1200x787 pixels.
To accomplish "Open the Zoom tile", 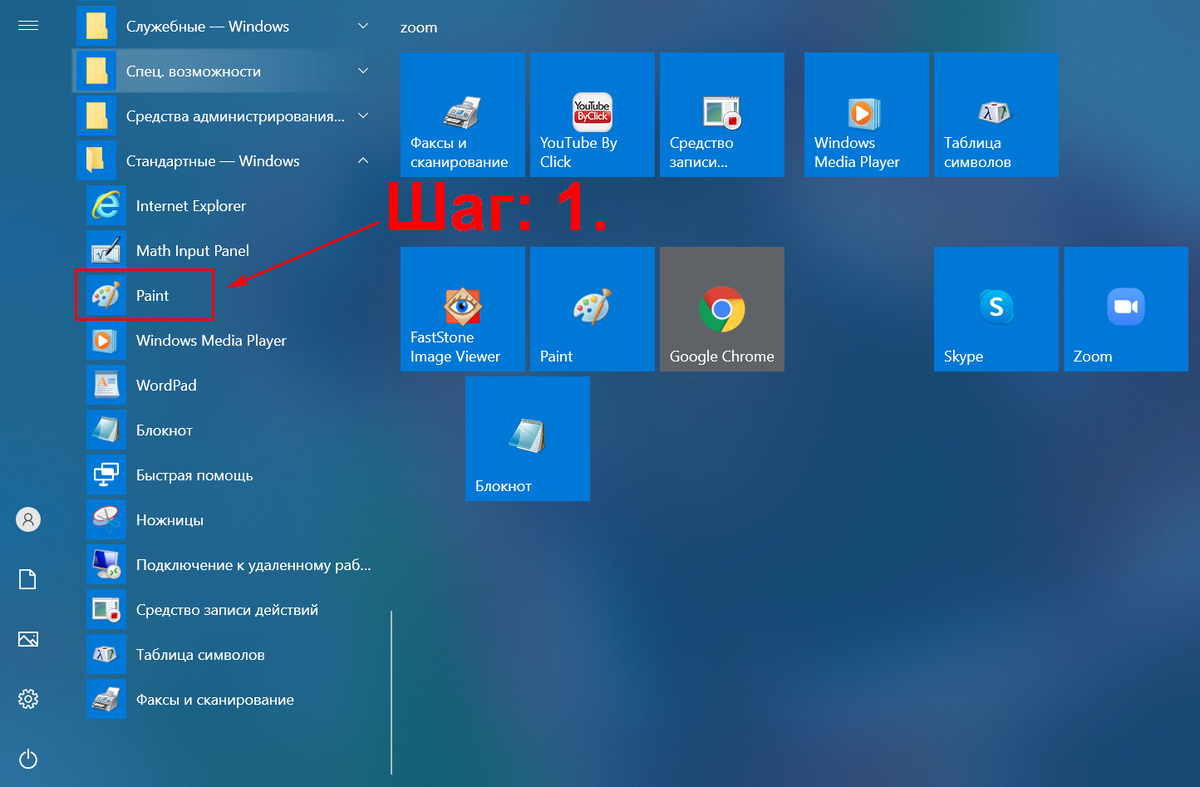I will coord(1126,309).
